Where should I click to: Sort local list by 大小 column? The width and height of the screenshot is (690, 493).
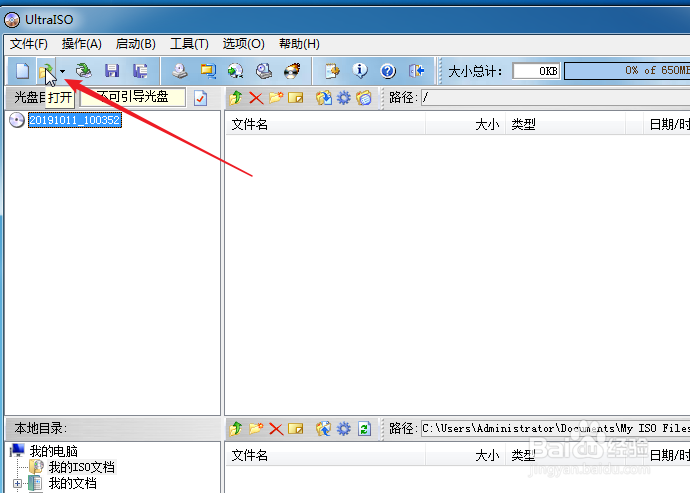465,455
